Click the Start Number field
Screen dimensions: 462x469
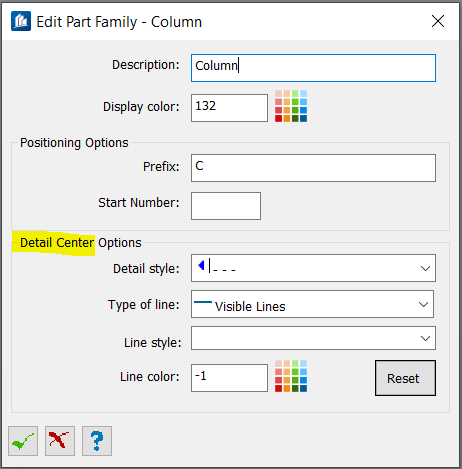pyautogui.click(x=226, y=206)
